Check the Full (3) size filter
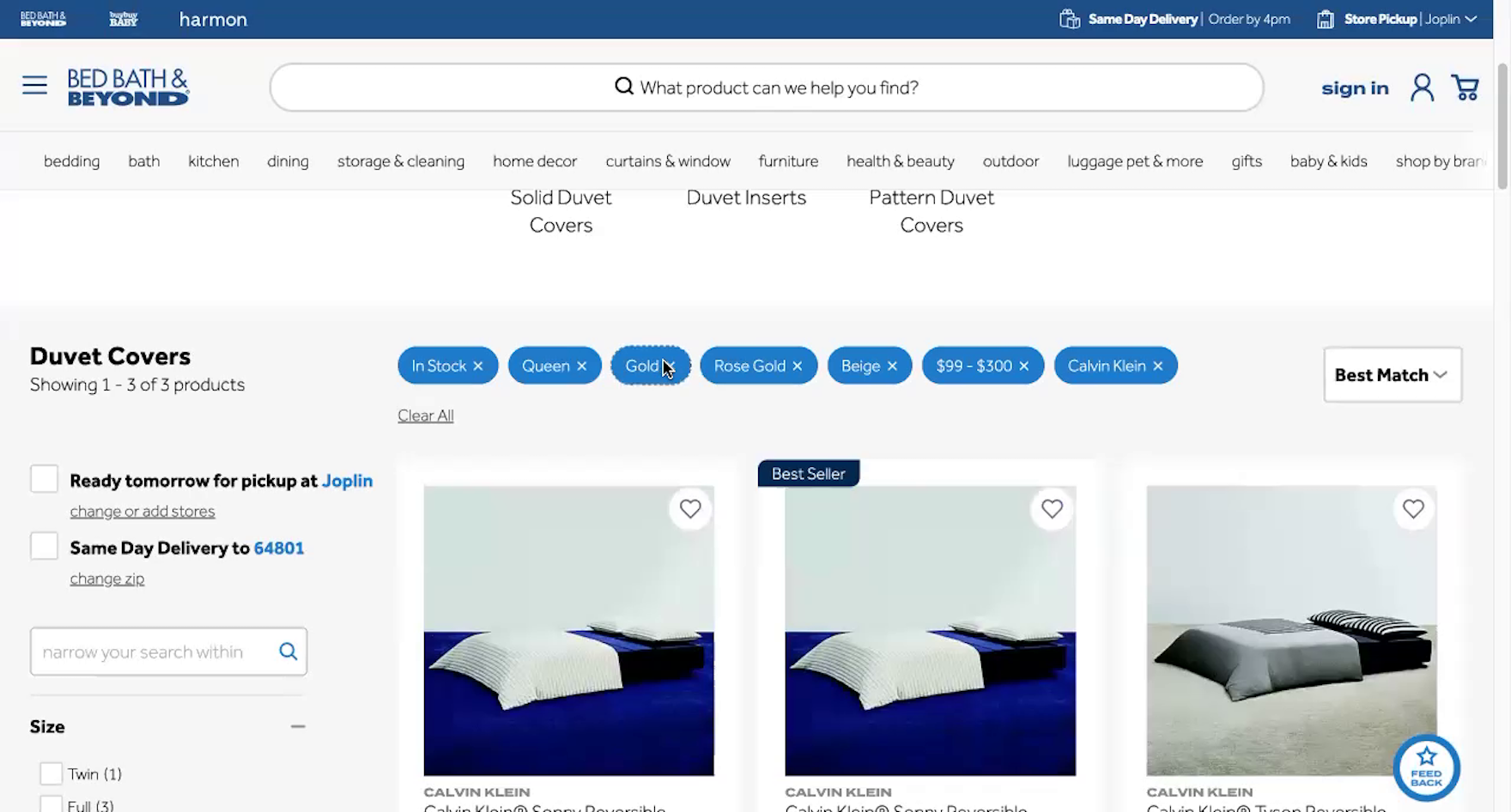This screenshot has height=812, width=1511. 51,805
